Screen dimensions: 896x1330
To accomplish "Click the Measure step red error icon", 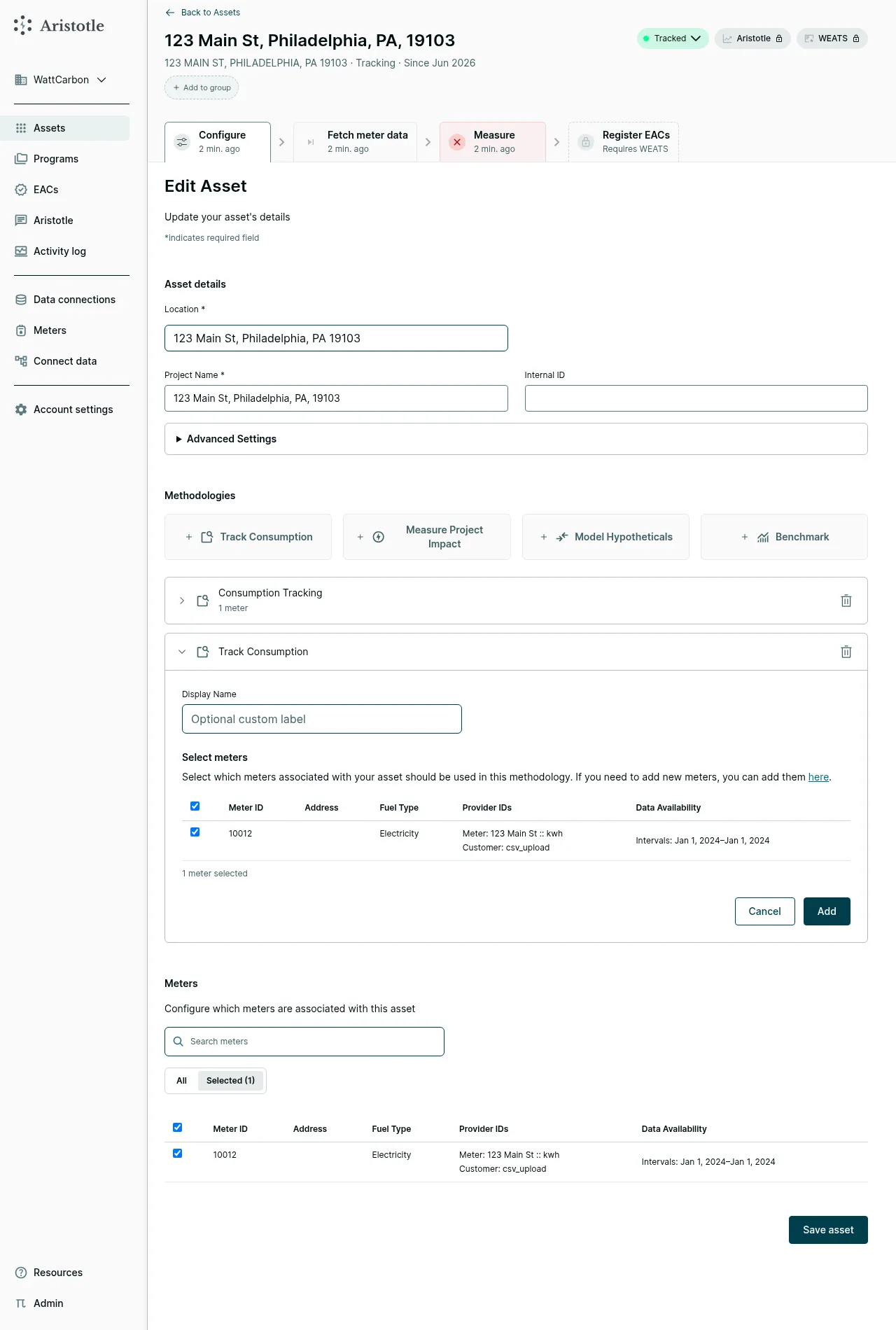I will pos(457,142).
